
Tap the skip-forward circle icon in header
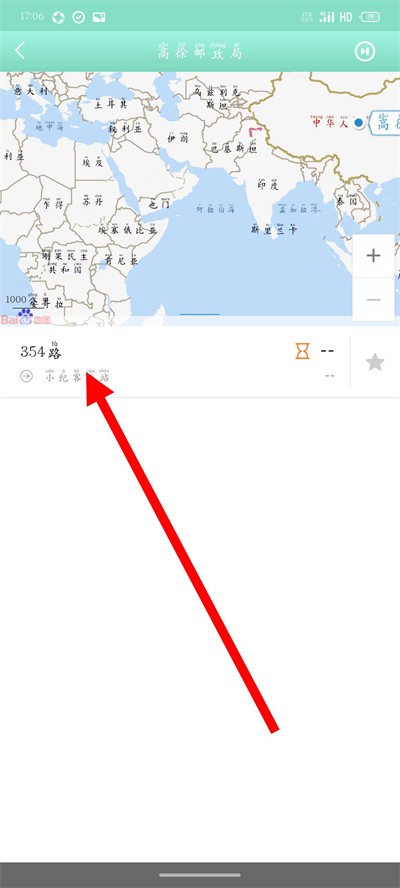(x=365, y=52)
